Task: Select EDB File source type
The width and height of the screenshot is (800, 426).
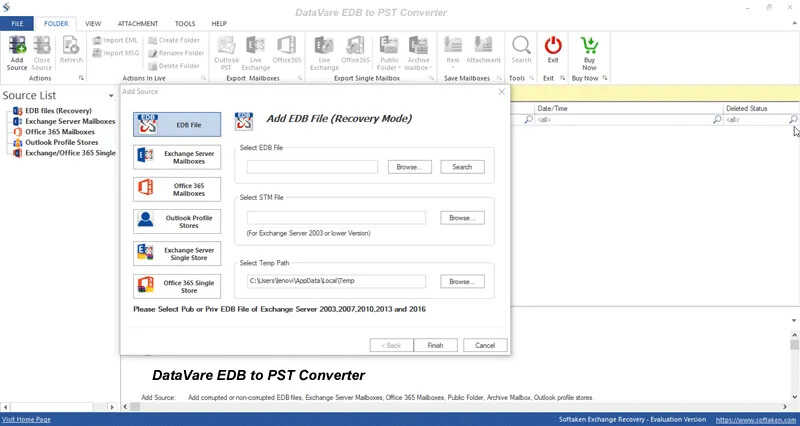Action: click(177, 124)
